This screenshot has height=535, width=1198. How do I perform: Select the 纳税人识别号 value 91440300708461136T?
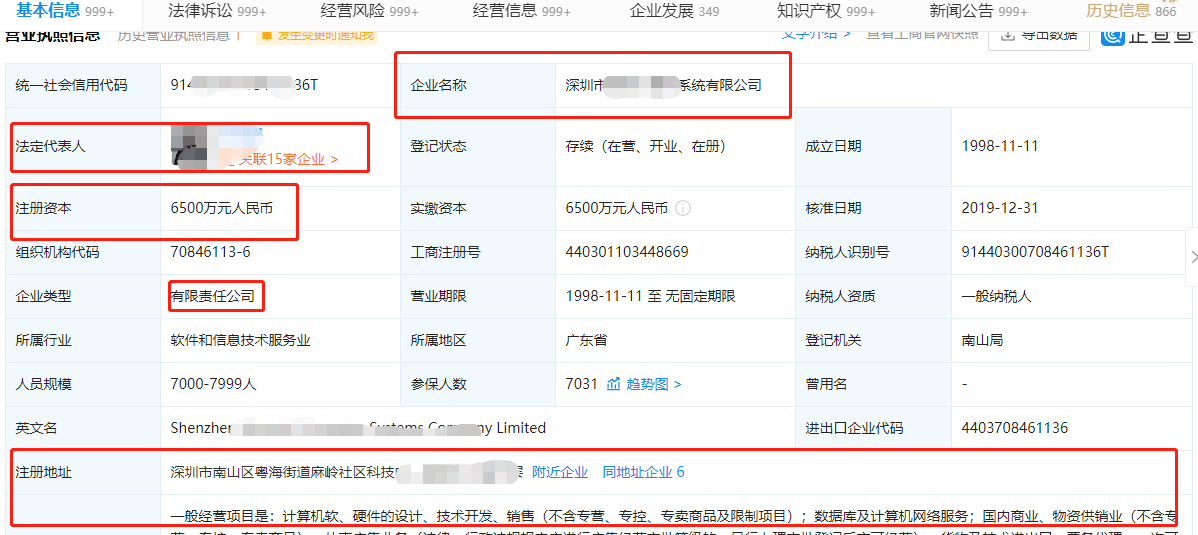pyautogui.click(x=1035, y=252)
